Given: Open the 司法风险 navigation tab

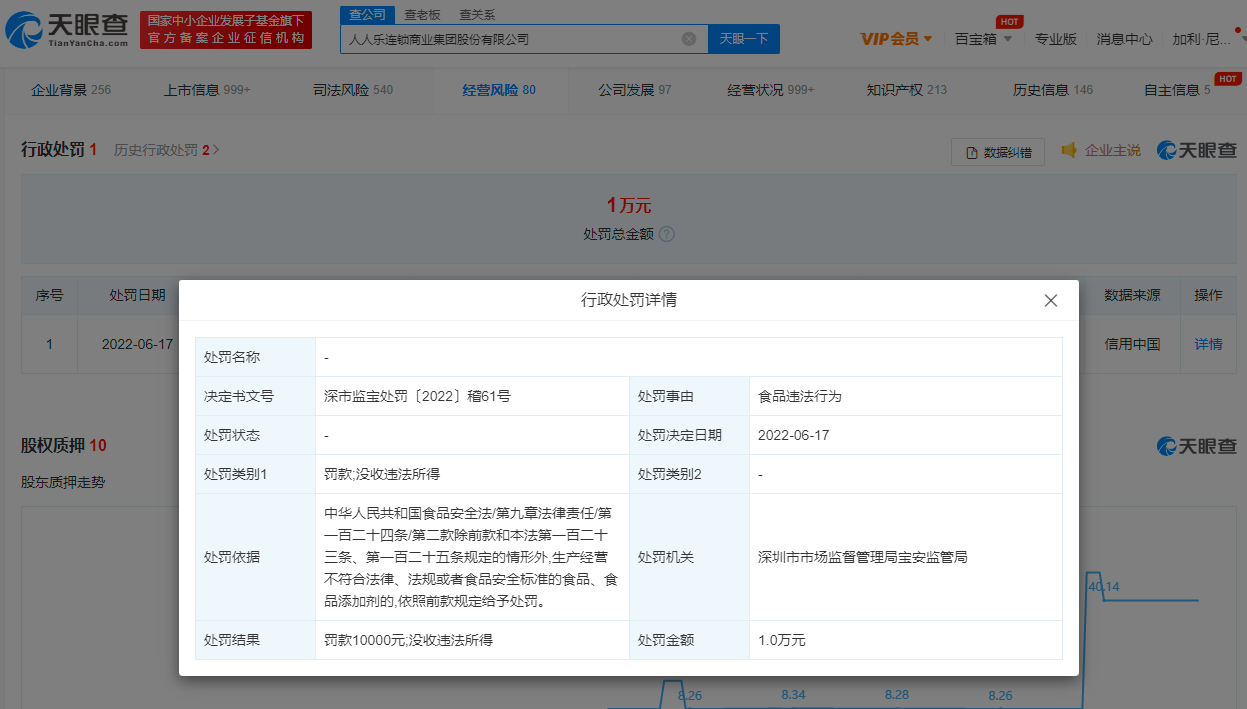Looking at the screenshot, I should tap(353, 90).
